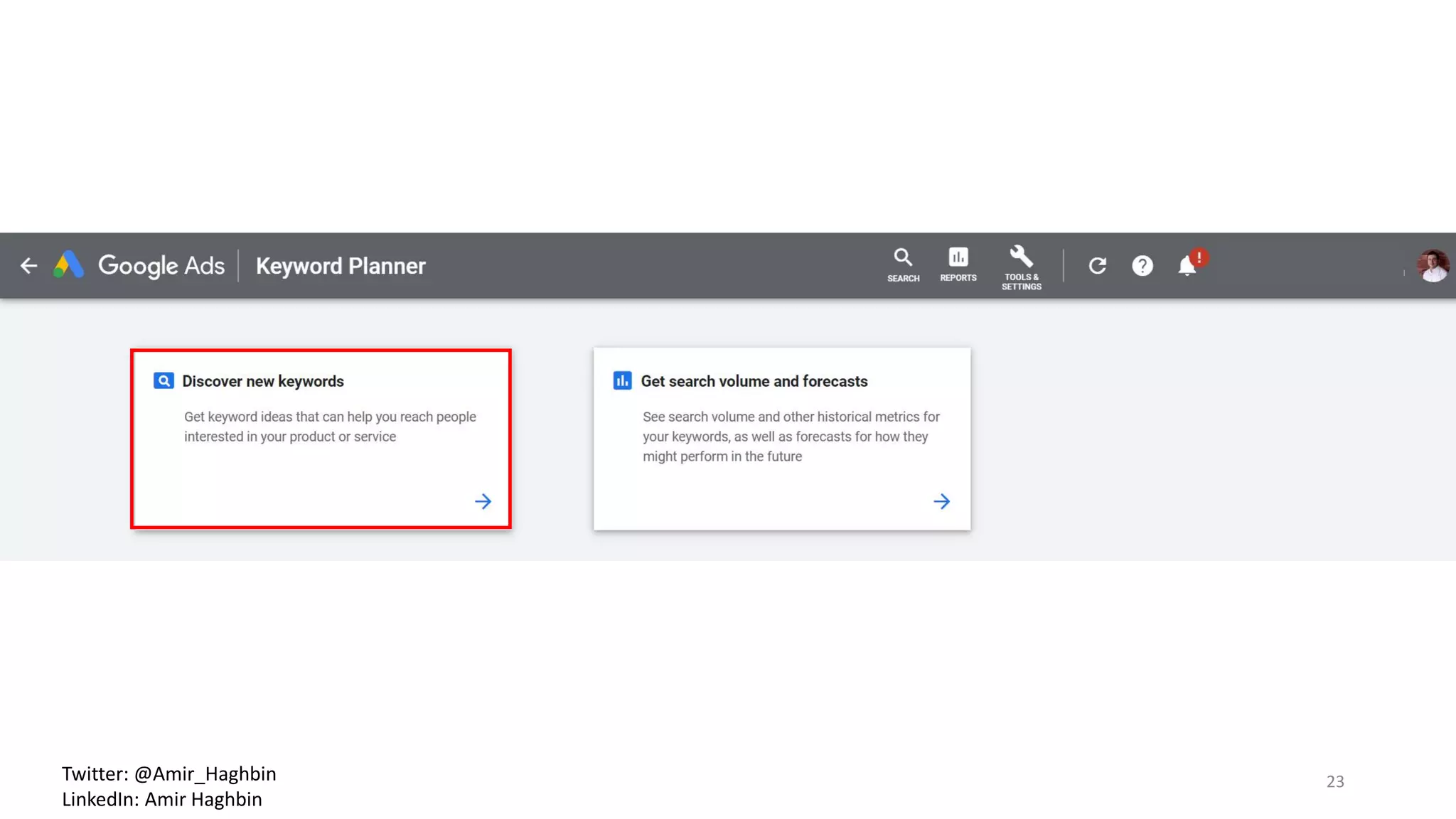Open the Reports bar chart icon
Image resolution: width=1456 pixels, height=819 pixels.
958,257
